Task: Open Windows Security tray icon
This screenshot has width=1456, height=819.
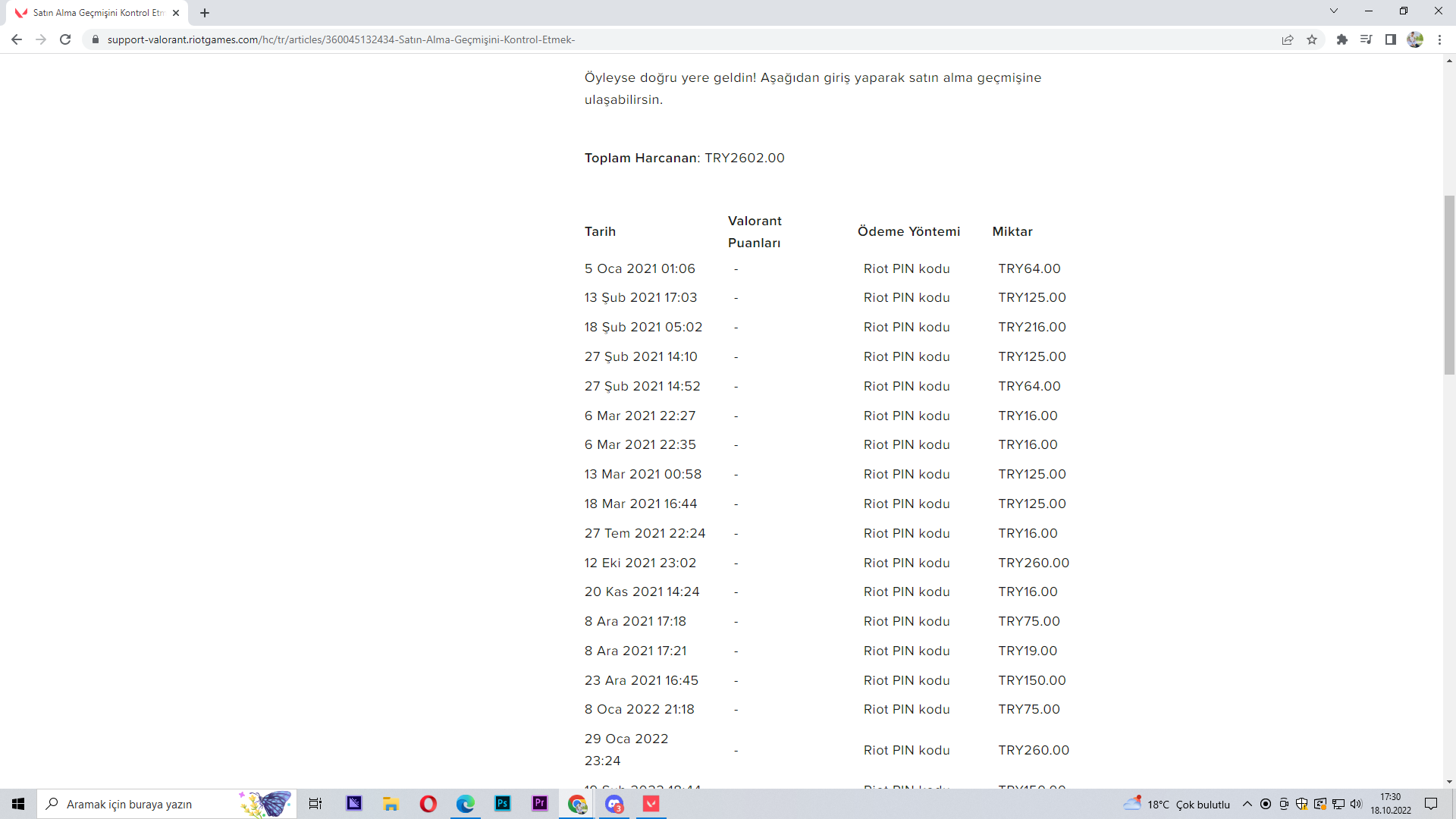Action: coord(1302,804)
